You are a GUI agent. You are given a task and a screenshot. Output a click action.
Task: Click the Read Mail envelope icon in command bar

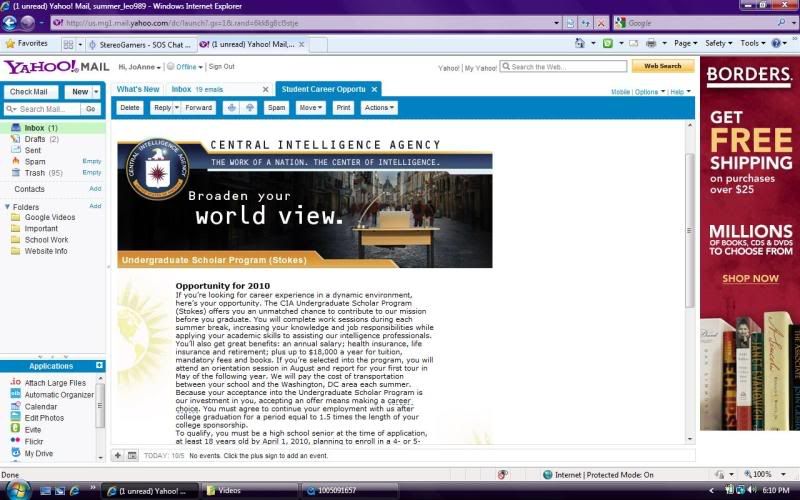(634, 43)
